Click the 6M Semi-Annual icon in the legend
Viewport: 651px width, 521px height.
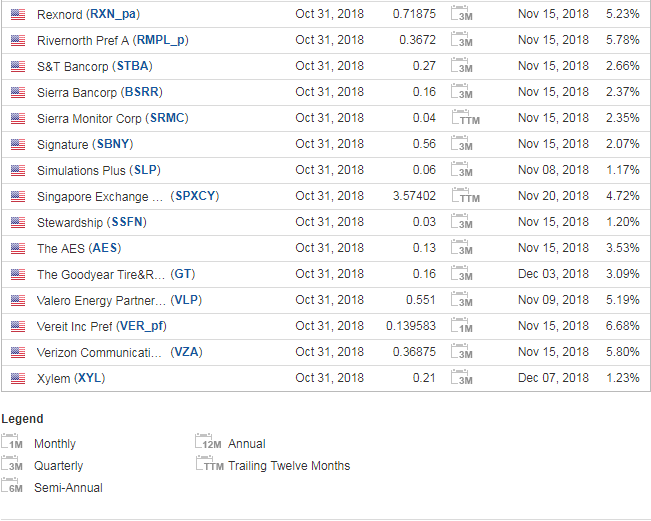click(12, 486)
